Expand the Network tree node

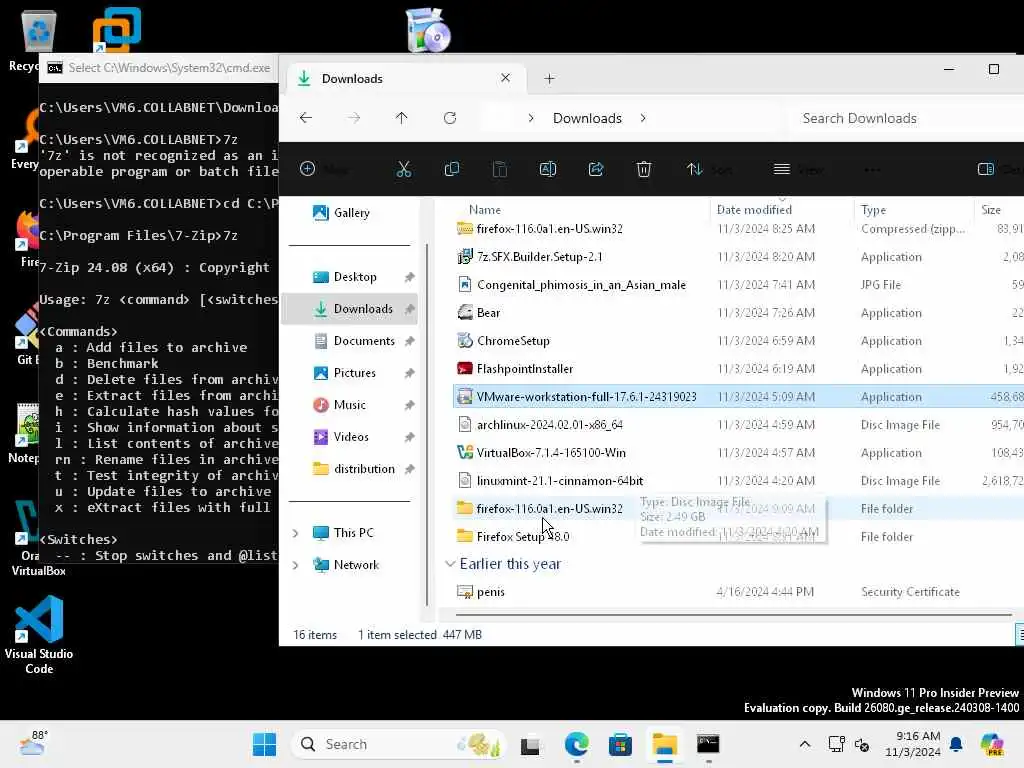[x=295, y=565]
